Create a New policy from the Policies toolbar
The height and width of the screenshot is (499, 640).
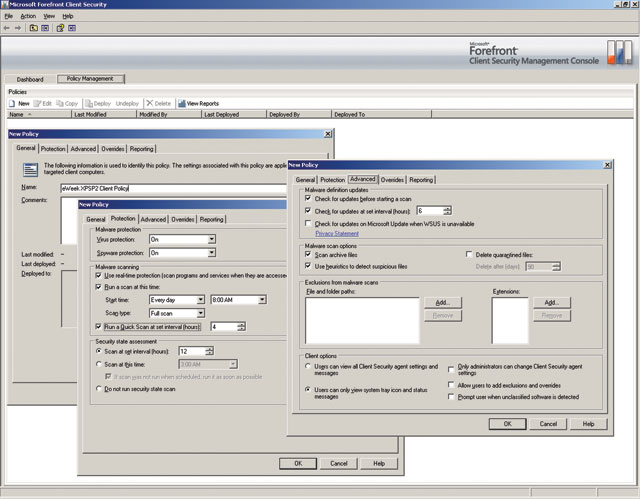coord(19,104)
